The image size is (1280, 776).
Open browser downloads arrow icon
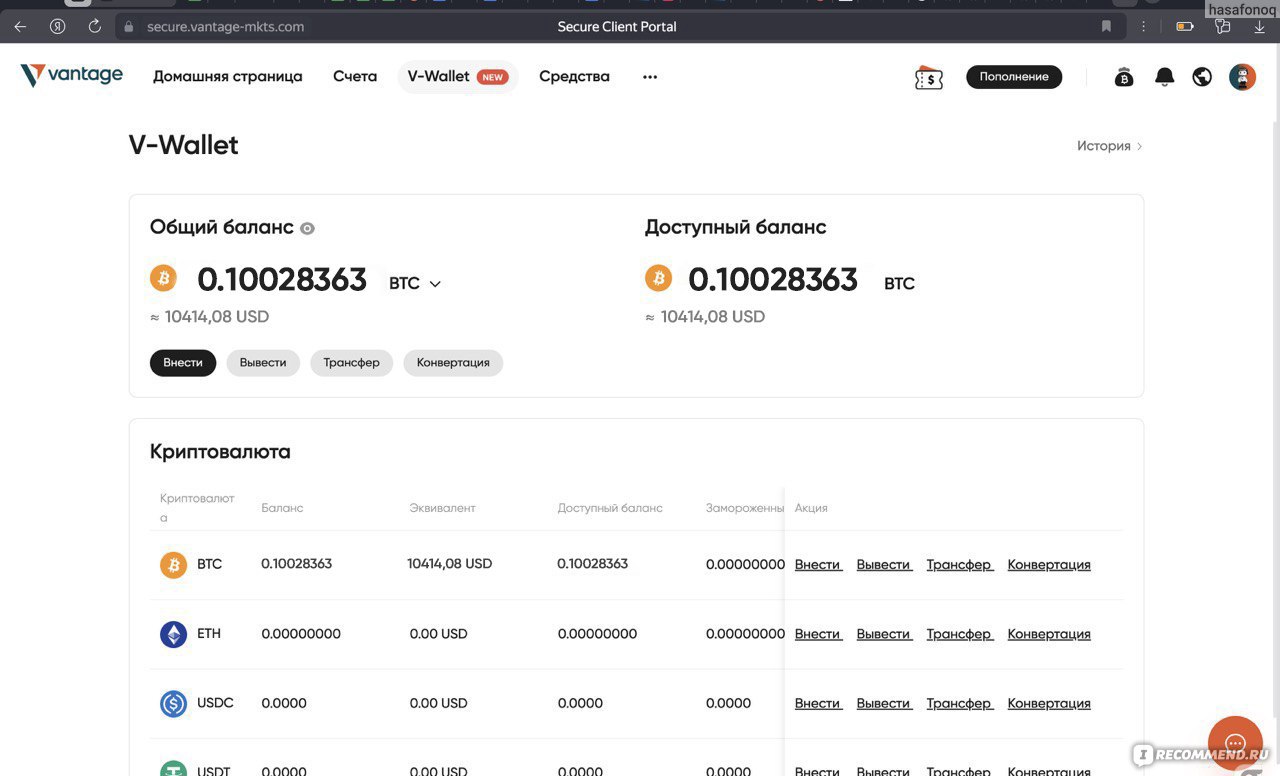point(1258,27)
